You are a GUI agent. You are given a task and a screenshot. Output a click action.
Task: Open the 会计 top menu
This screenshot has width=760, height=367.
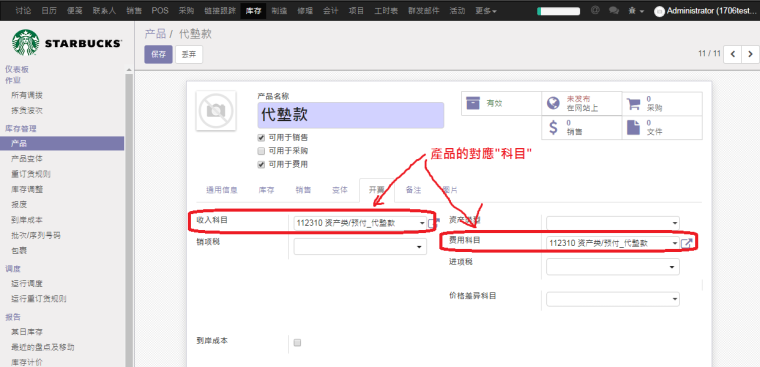tap(331, 11)
